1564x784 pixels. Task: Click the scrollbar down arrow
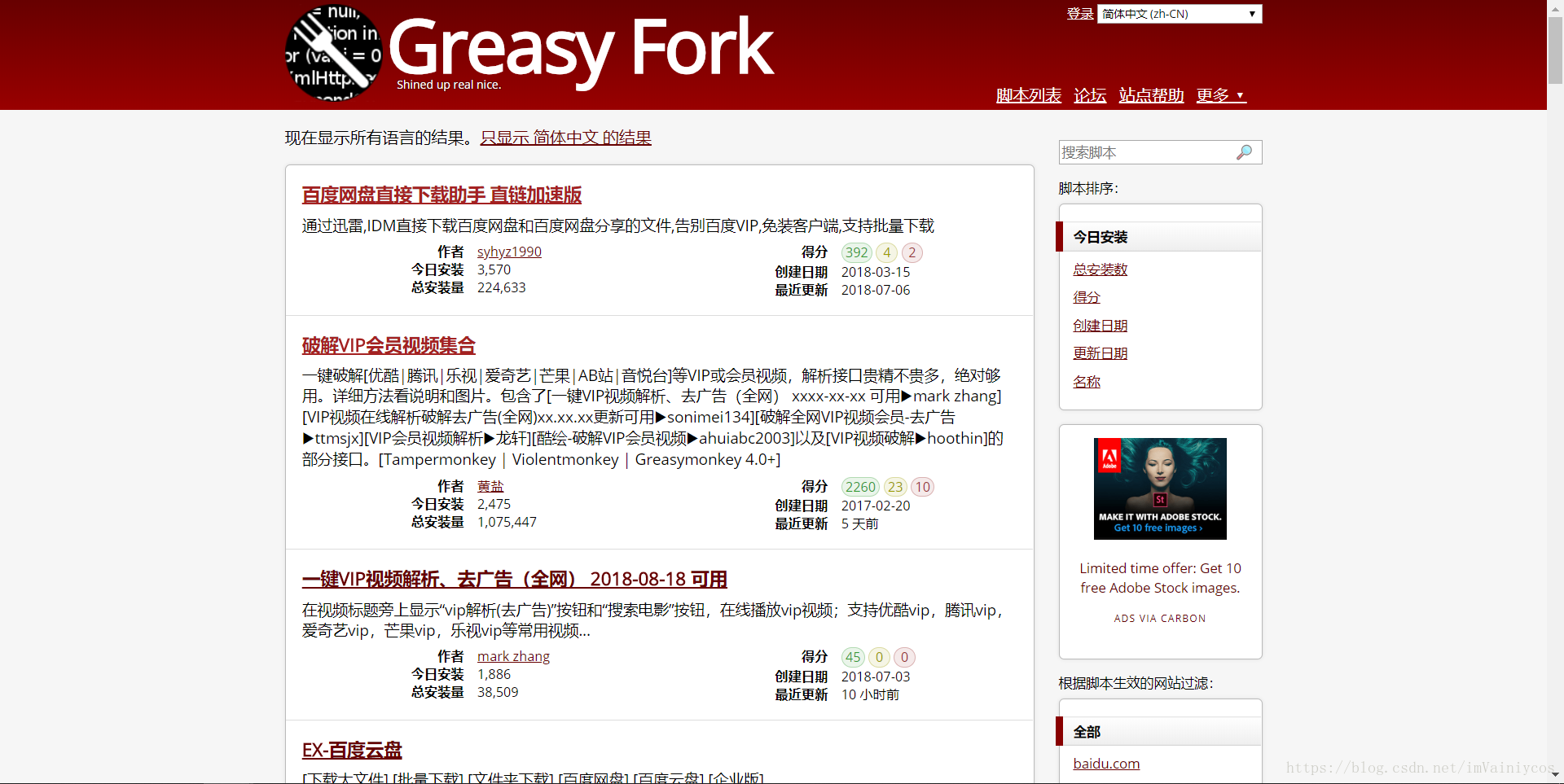[x=1555, y=776]
